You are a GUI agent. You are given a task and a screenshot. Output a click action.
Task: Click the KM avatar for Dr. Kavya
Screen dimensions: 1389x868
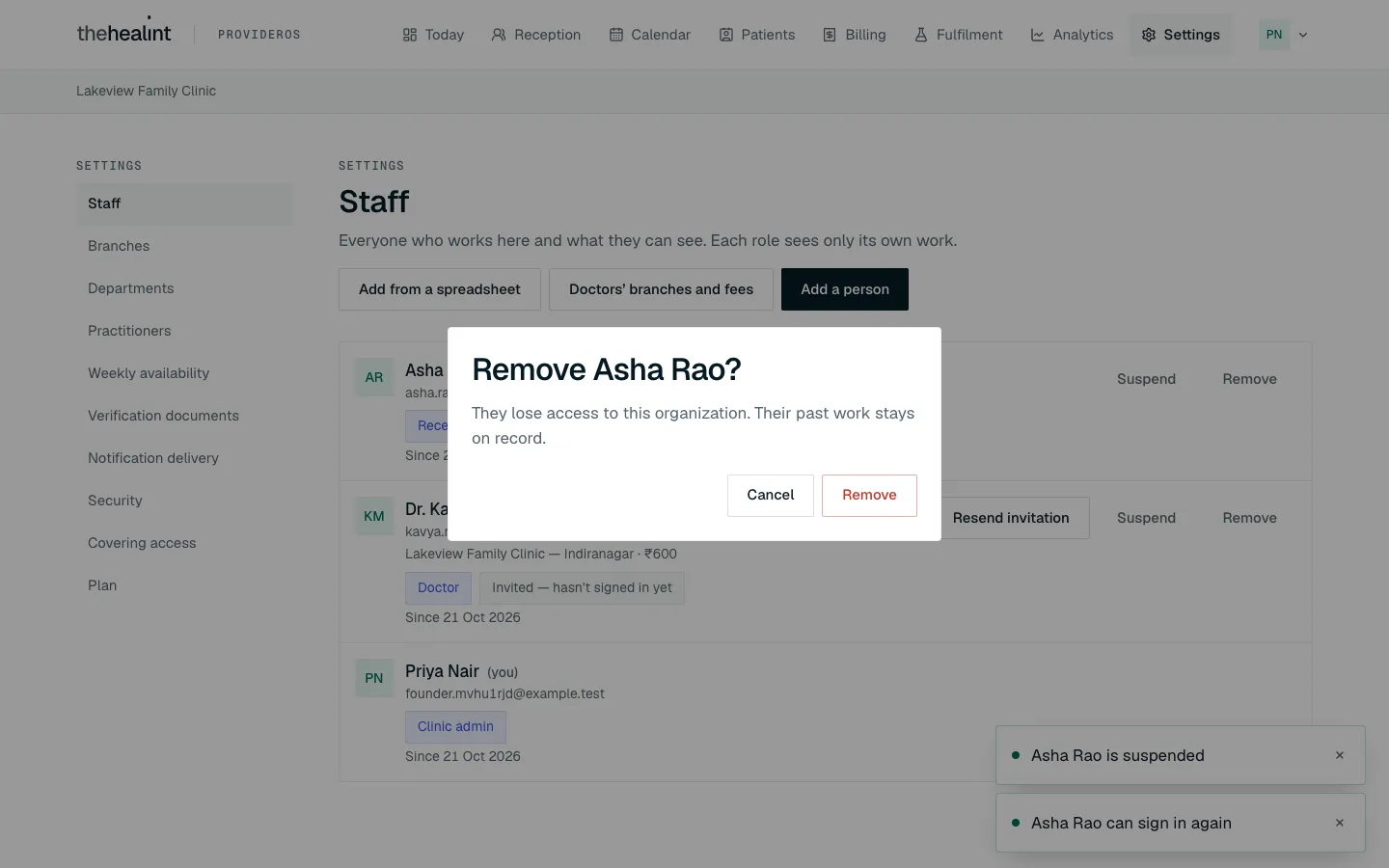click(374, 516)
